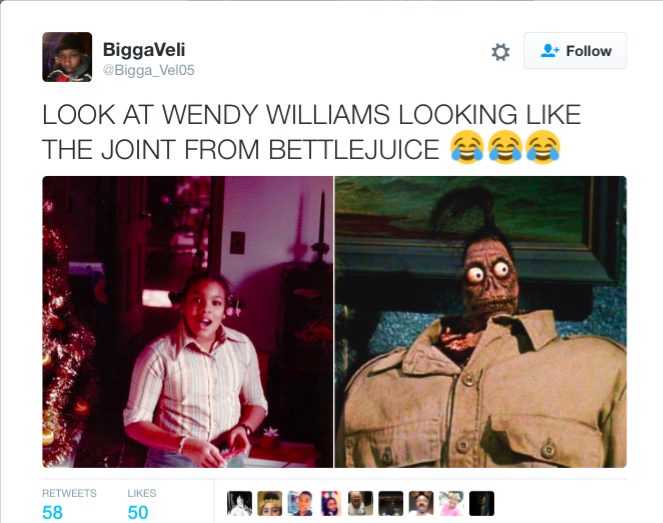View the 58 retweets count
Viewport: 663px width, 523px height.
coord(52,512)
